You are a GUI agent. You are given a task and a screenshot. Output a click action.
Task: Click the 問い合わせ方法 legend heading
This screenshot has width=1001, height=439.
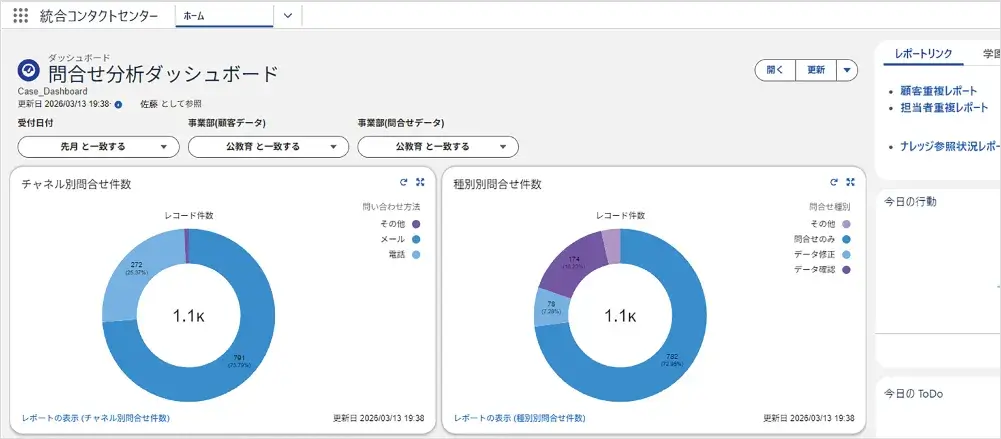tap(391, 207)
